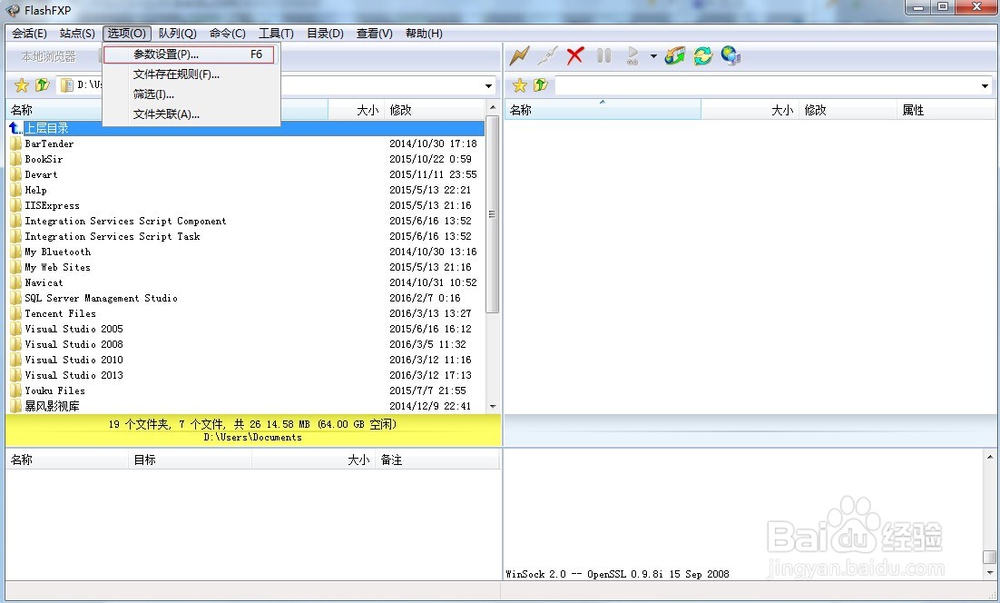Sort local list by 修改 column
The width and height of the screenshot is (1000, 603).
pos(434,110)
